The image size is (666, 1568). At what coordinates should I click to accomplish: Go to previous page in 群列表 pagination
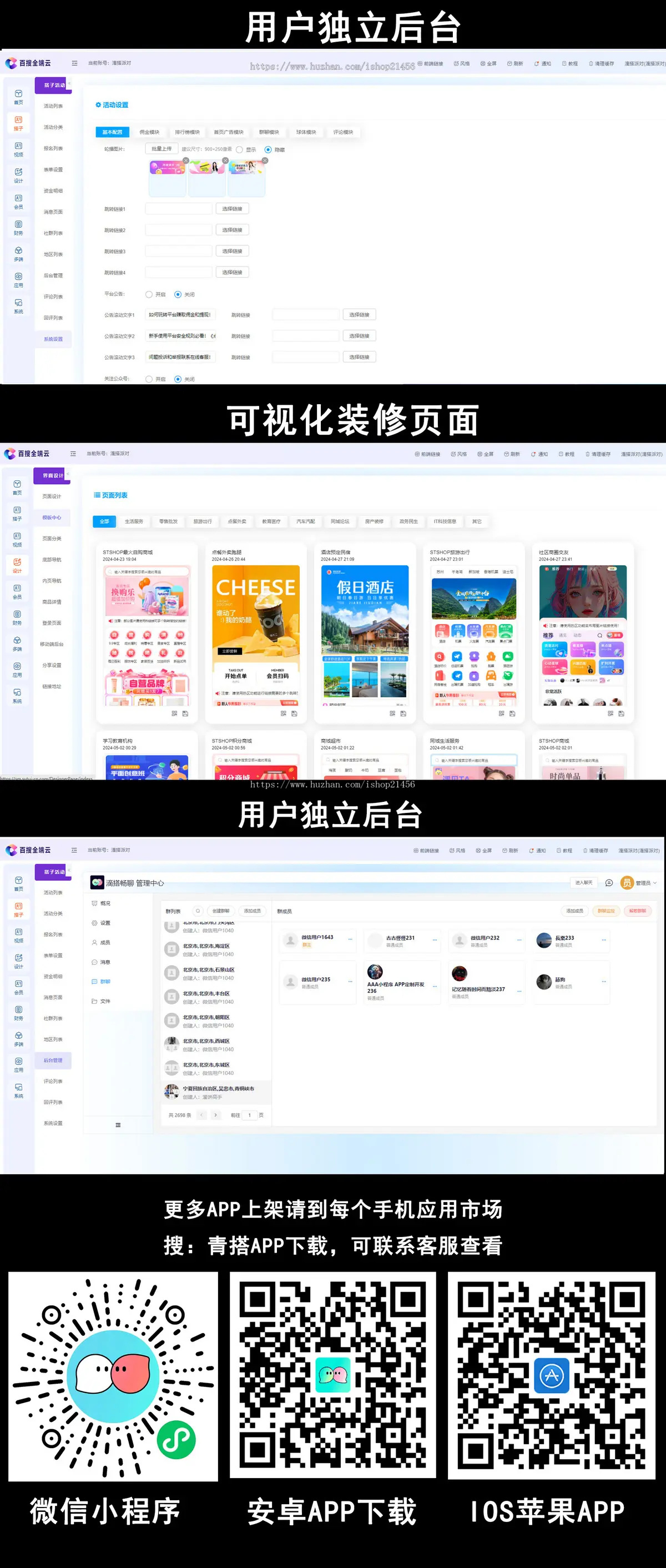202,1115
